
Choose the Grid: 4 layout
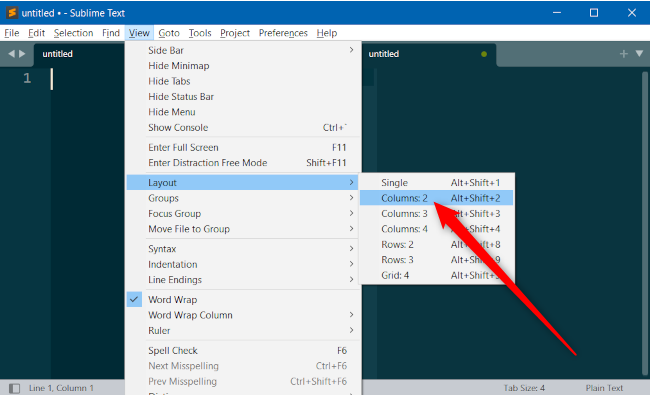[x=437, y=275]
